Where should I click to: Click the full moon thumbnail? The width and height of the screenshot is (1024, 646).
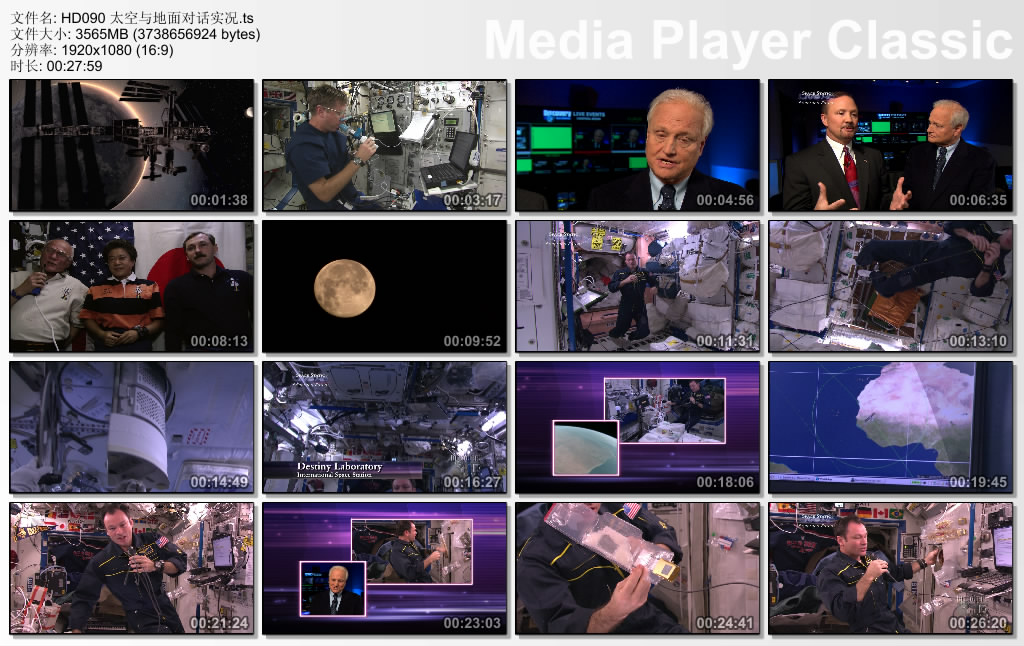tap(385, 287)
